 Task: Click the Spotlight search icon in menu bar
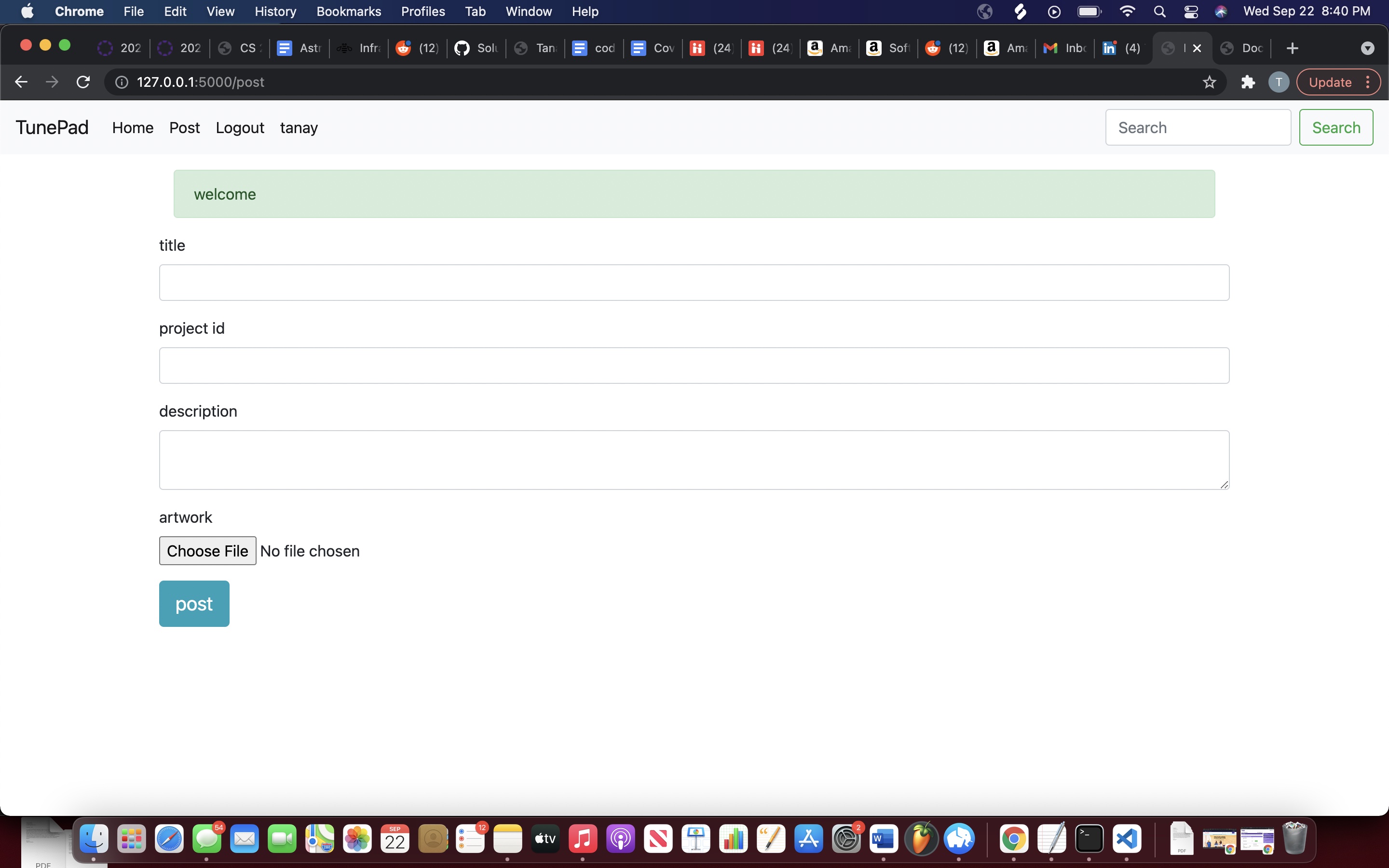1159,11
